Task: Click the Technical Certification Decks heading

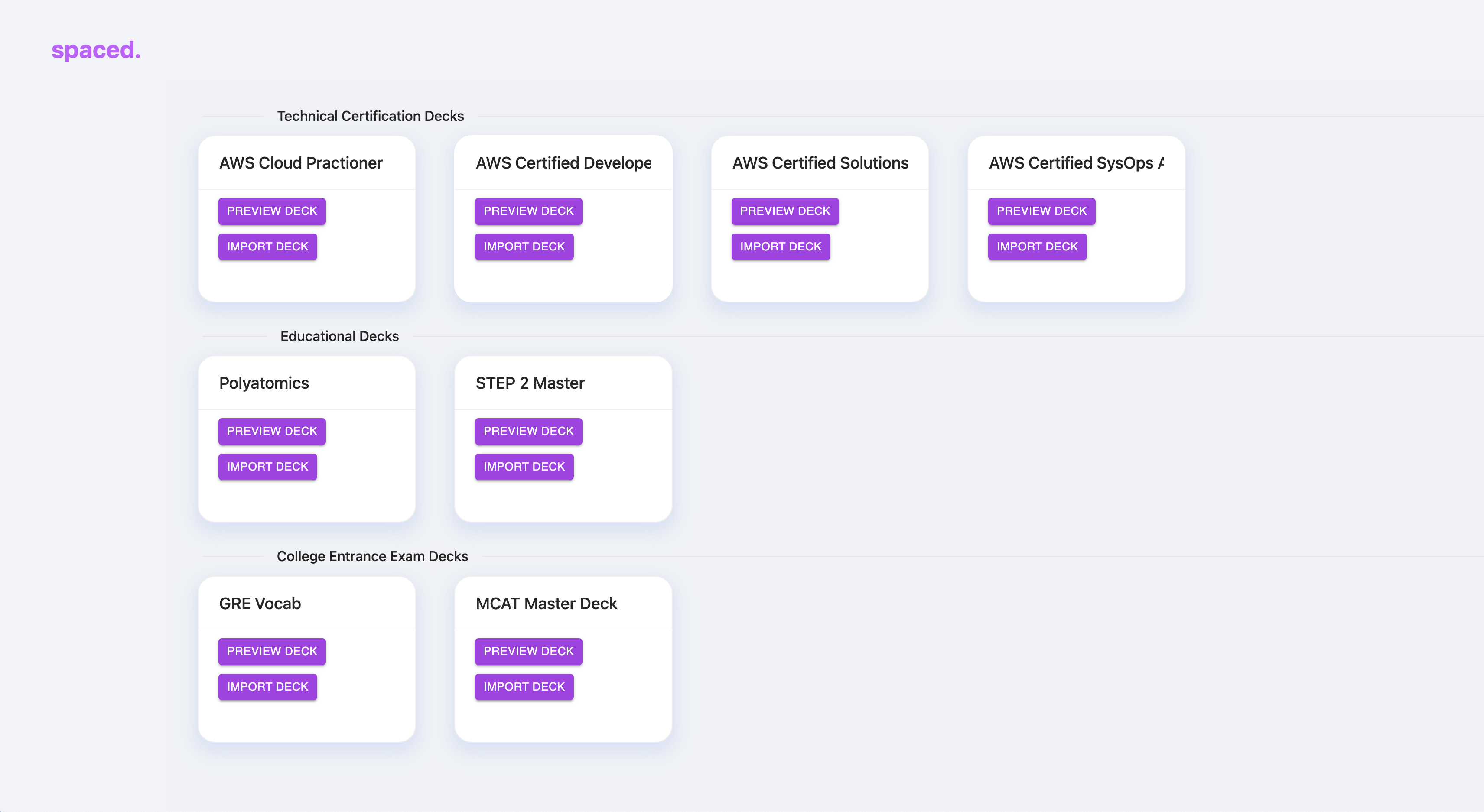Action: pos(371,116)
